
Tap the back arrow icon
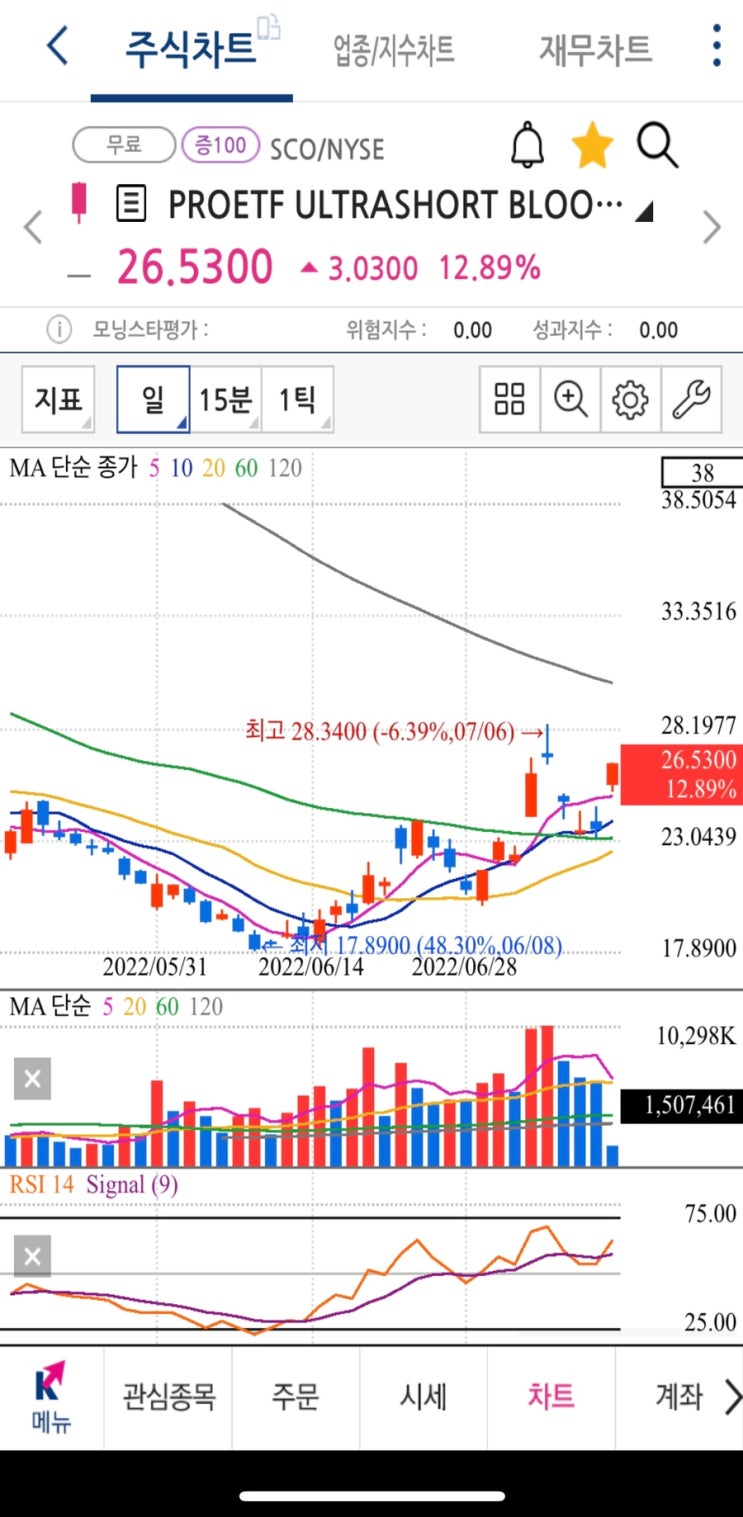point(58,47)
